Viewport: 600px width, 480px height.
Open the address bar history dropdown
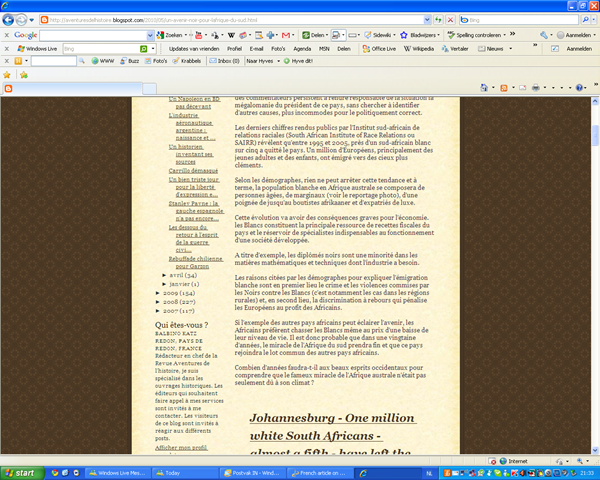[x=427, y=20]
